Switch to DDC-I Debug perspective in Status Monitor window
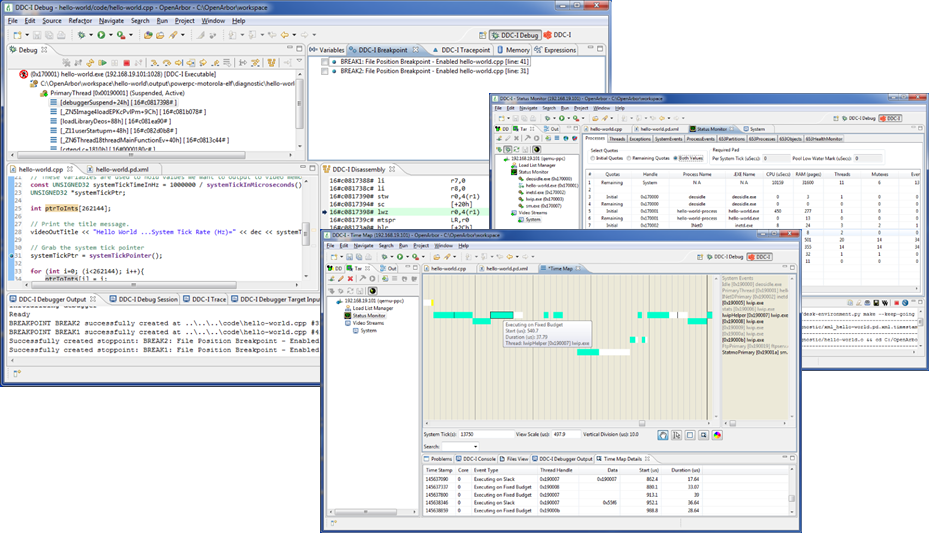Image resolution: width=929 pixels, height=533 pixels. click(x=858, y=118)
